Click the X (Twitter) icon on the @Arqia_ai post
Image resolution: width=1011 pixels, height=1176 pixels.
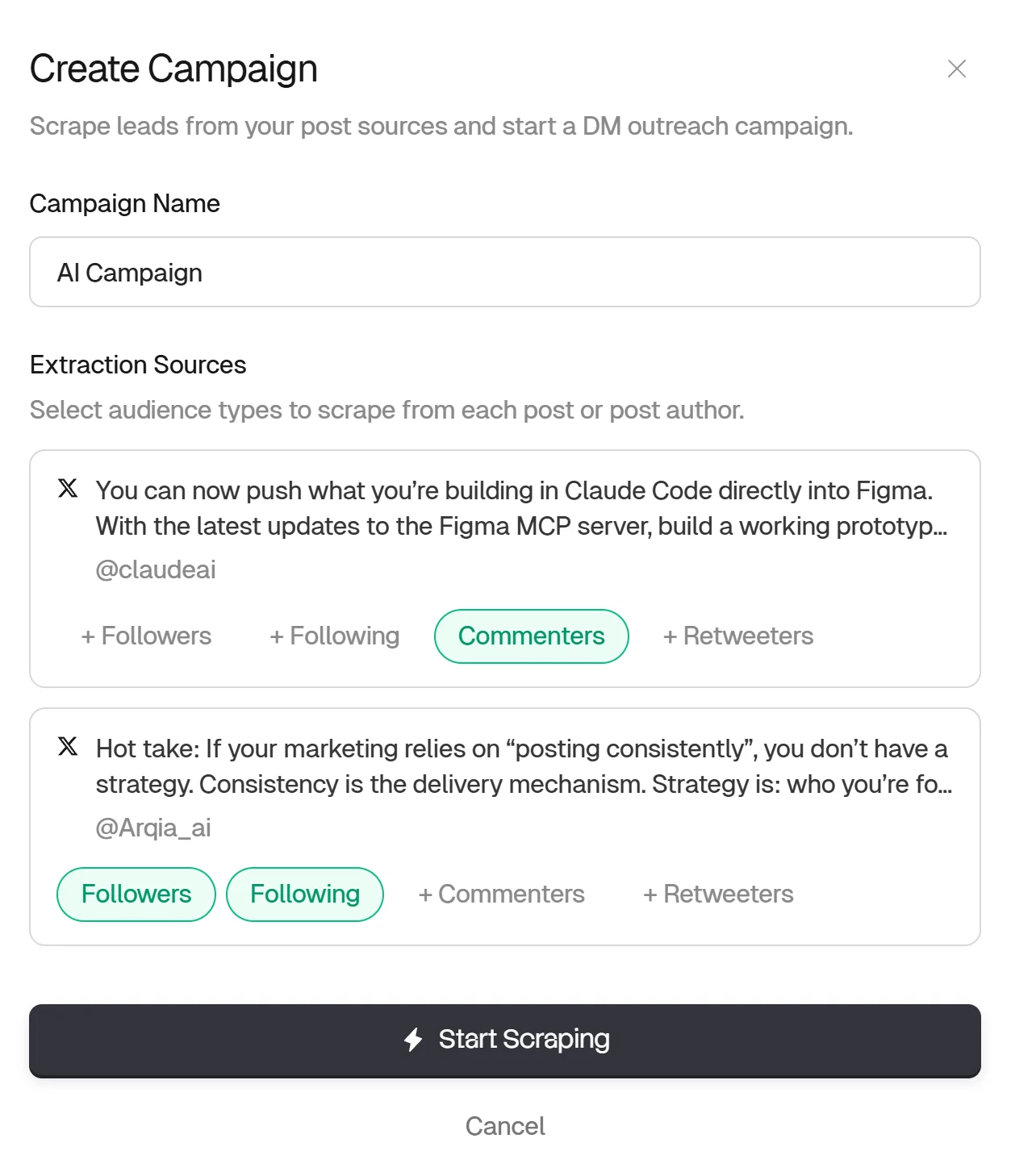click(x=68, y=747)
